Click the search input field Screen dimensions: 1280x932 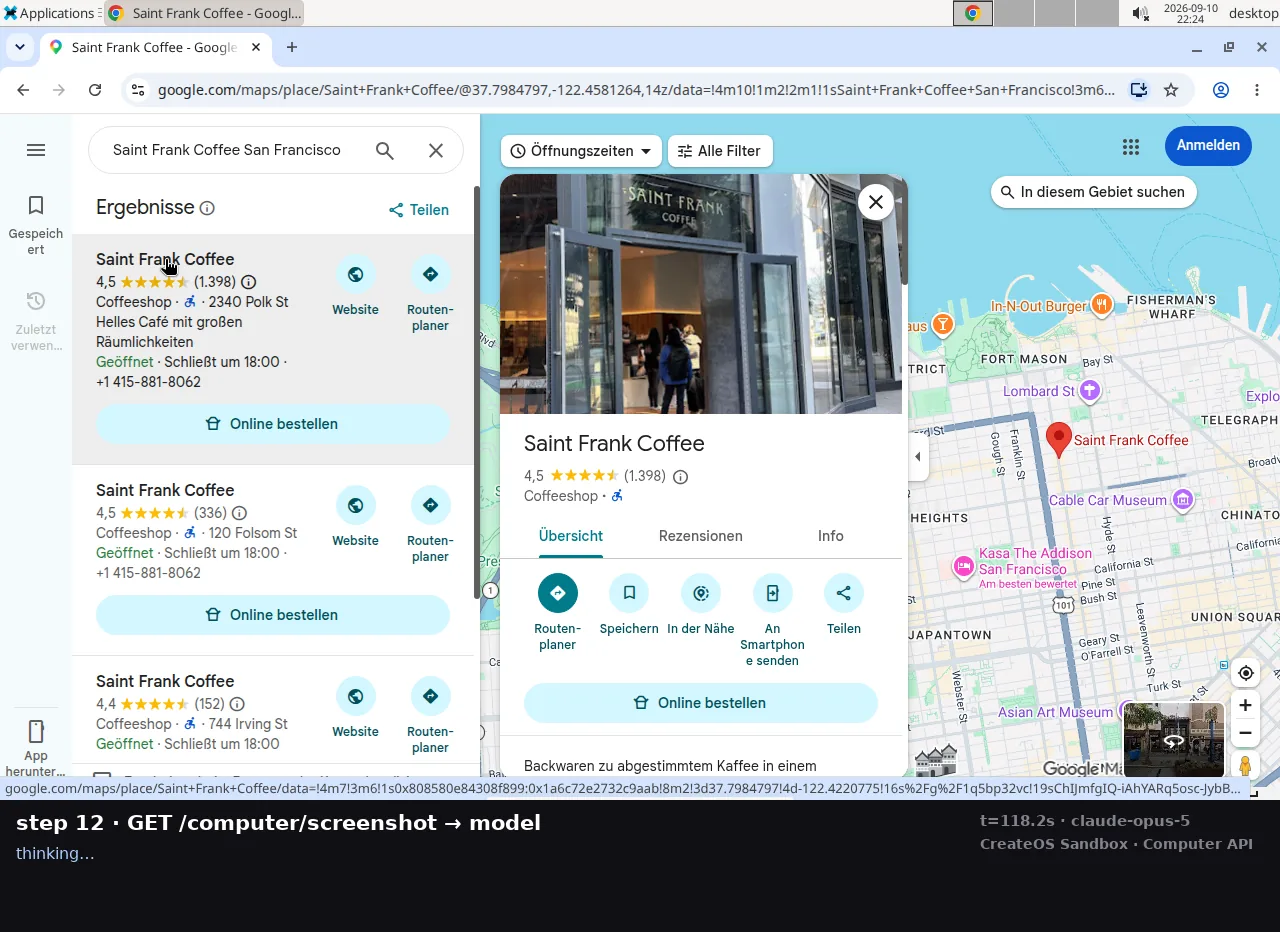[x=227, y=150]
